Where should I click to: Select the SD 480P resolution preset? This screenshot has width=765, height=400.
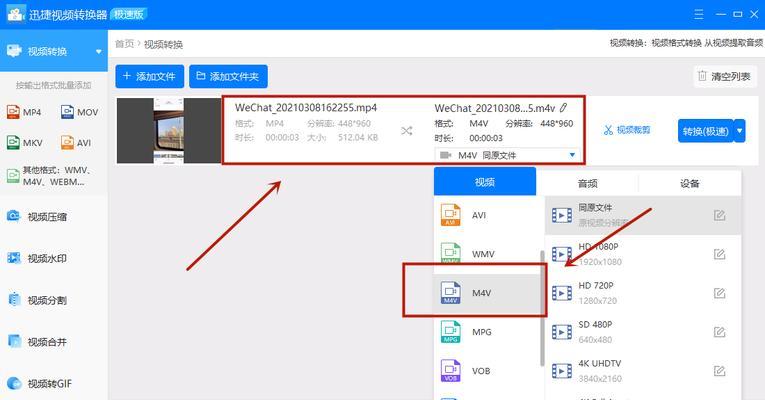643,332
